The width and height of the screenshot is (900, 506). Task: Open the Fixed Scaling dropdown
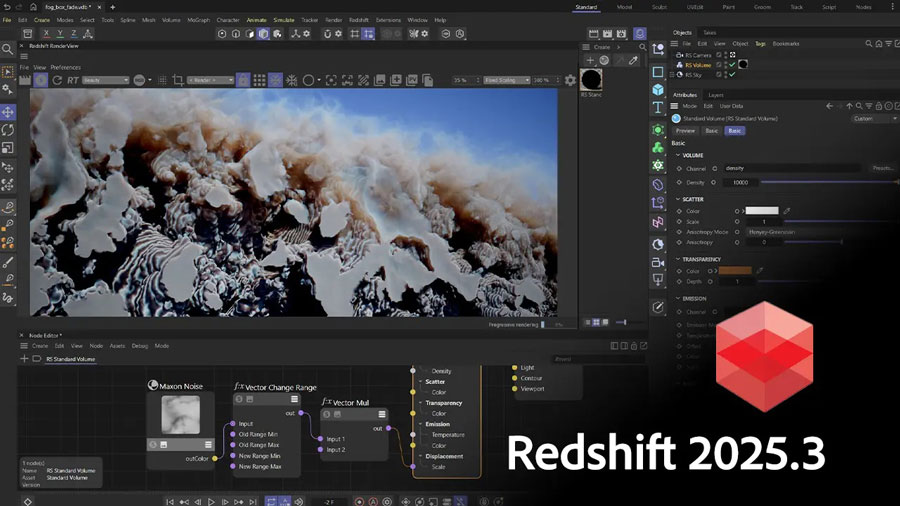(x=506, y=80)
